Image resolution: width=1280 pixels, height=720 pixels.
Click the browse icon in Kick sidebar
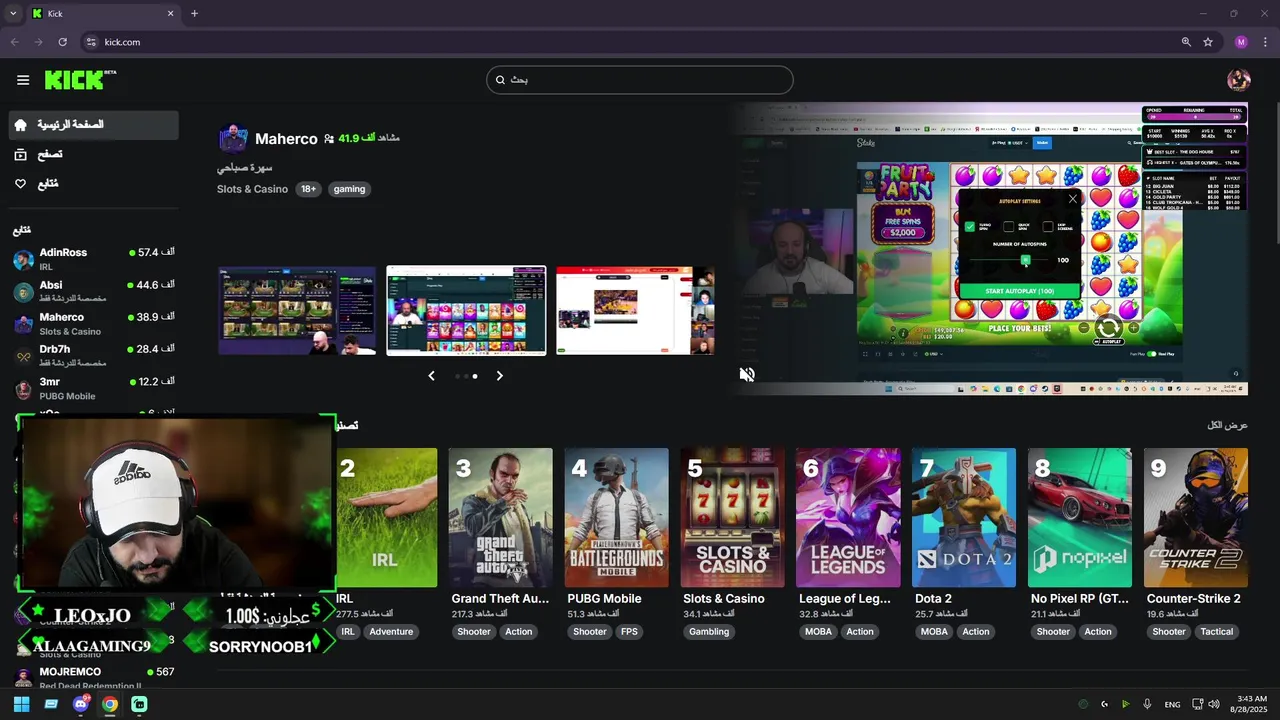point(21,154)
